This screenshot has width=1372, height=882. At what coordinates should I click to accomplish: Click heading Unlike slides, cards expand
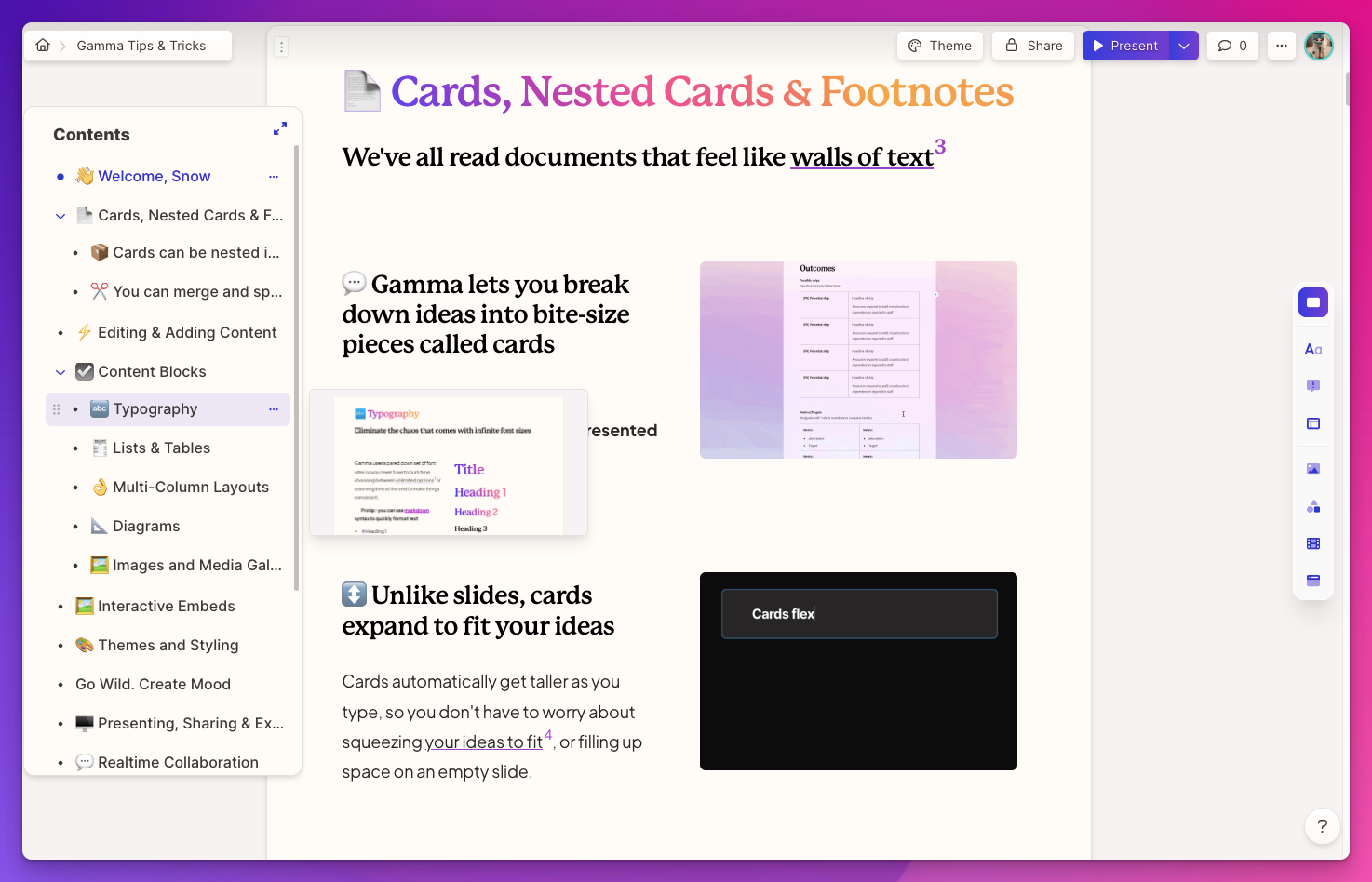(478, 610)
